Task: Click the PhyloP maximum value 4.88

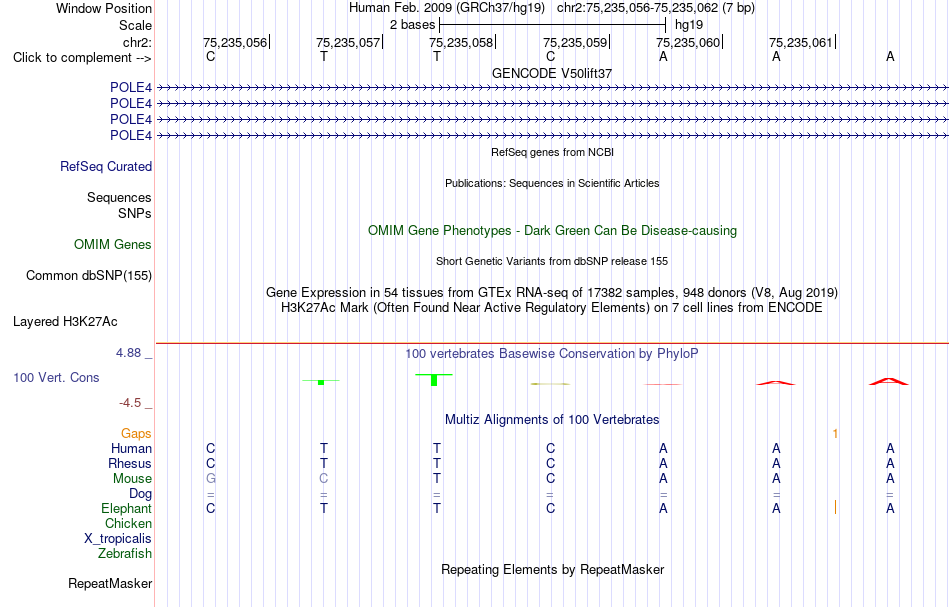Action: 128,353
